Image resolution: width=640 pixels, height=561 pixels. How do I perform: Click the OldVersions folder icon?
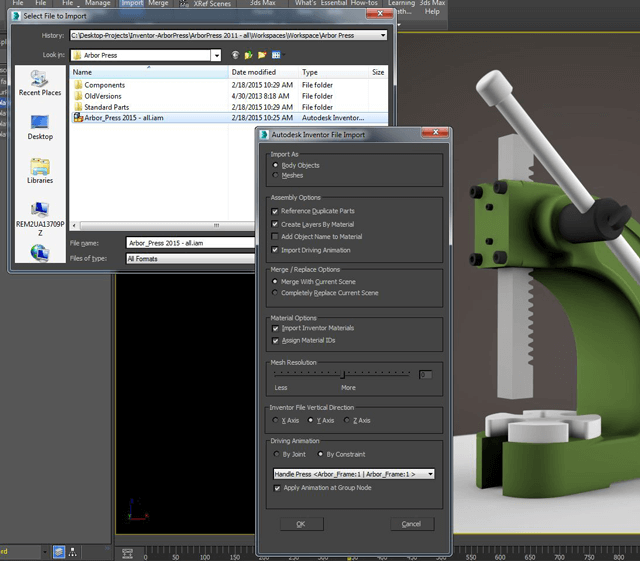(x=78, y=96)
